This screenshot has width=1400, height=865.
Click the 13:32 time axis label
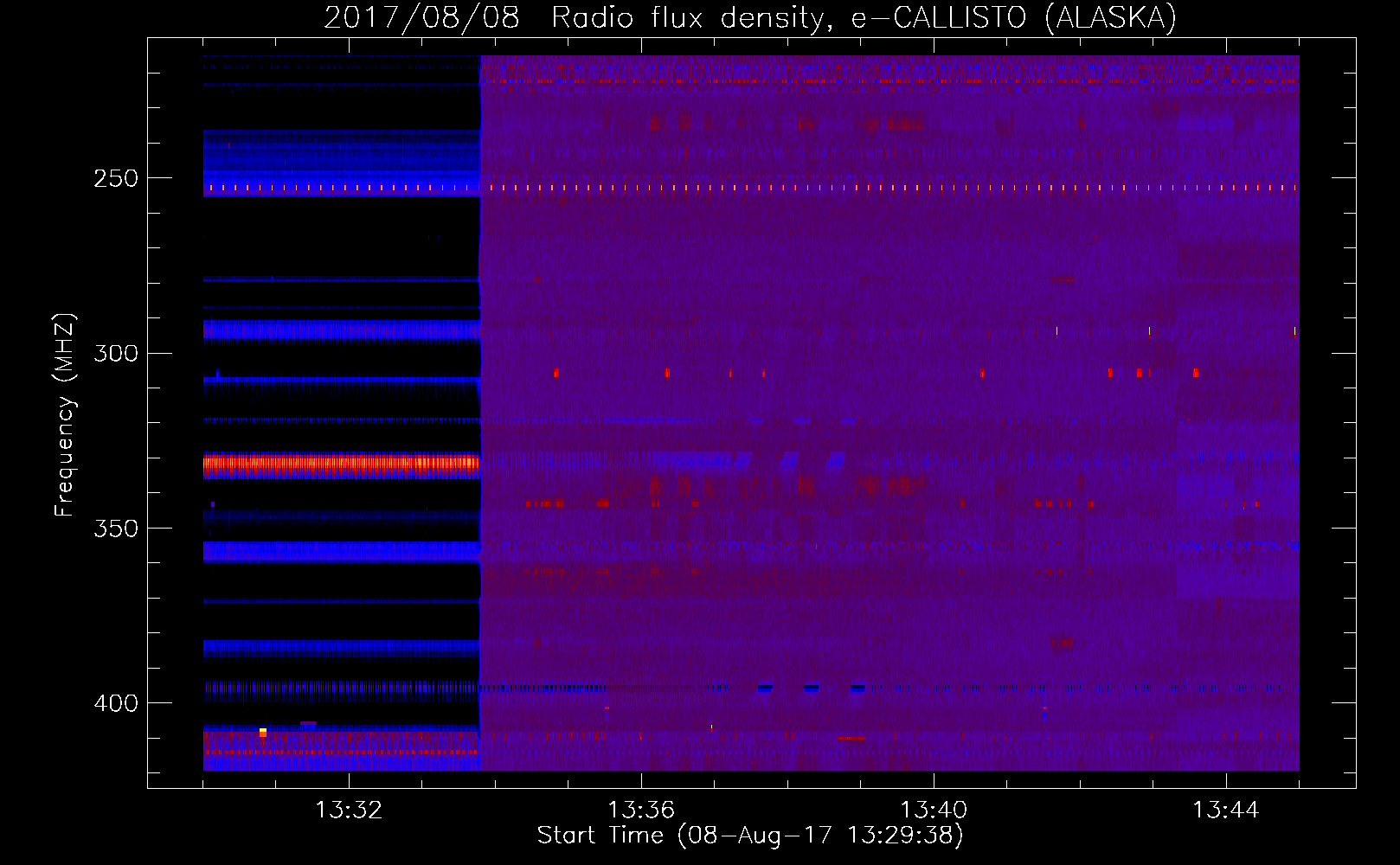(349, 811)
